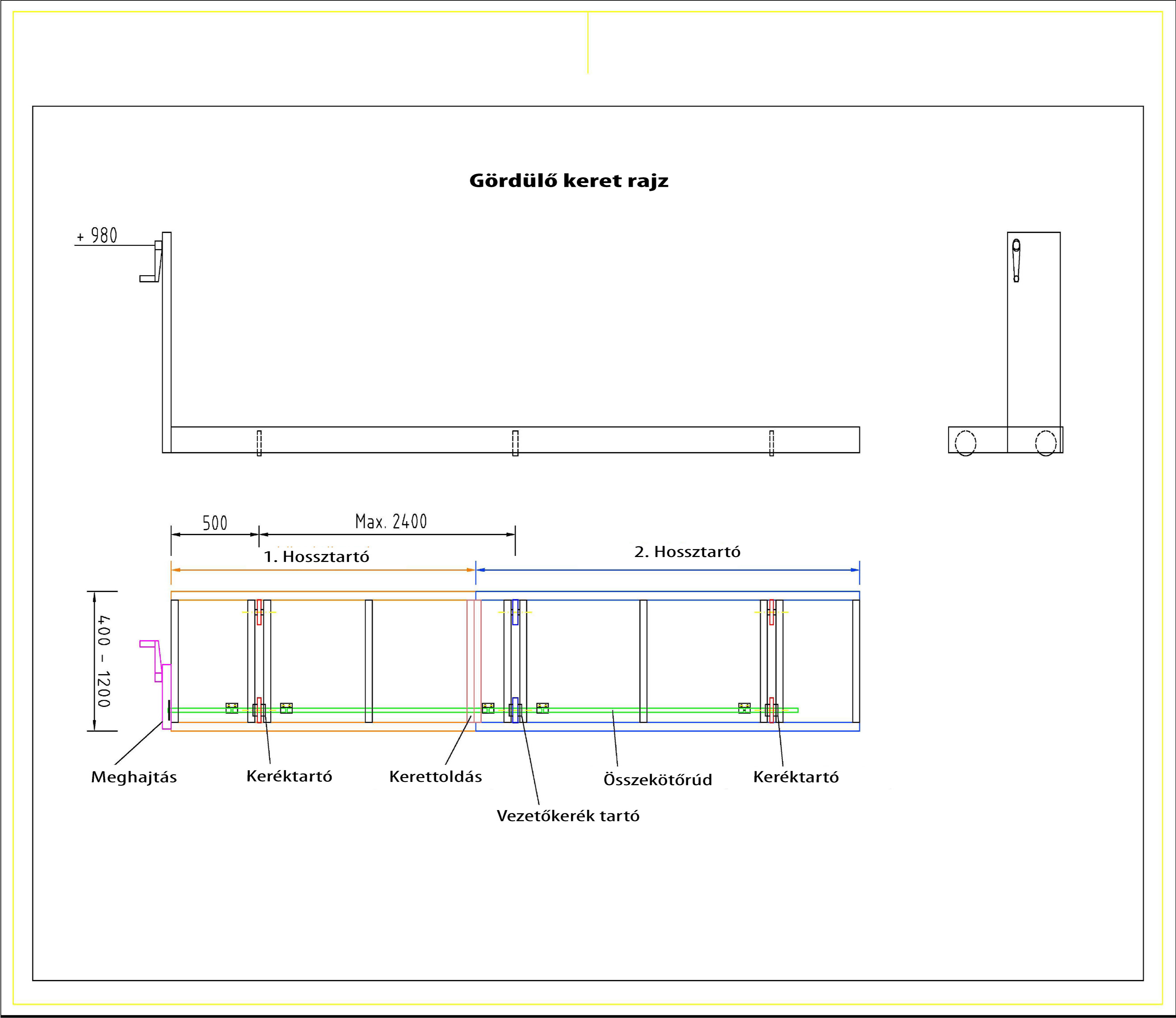Click the pink frame extension joint
The image size is (1176, 1018).
point(474,661)
